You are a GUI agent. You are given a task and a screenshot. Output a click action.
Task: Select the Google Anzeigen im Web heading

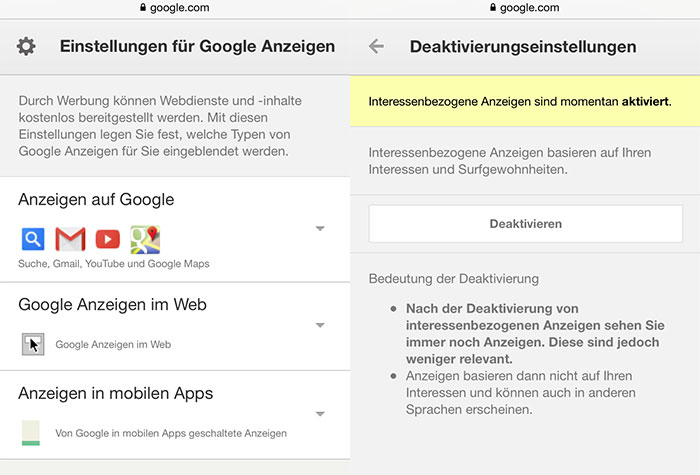[x=112, y=304]
